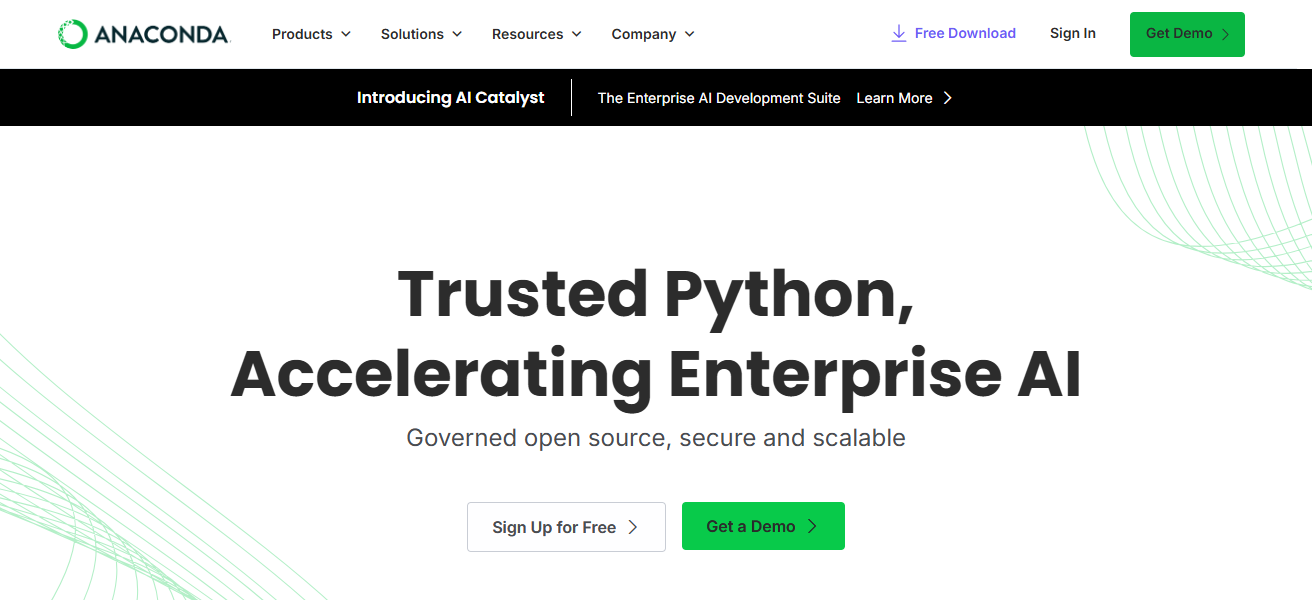Expand the Products dropdown chevron
The width and height of the screenshot is (1312, 600).
click(346, 34)
